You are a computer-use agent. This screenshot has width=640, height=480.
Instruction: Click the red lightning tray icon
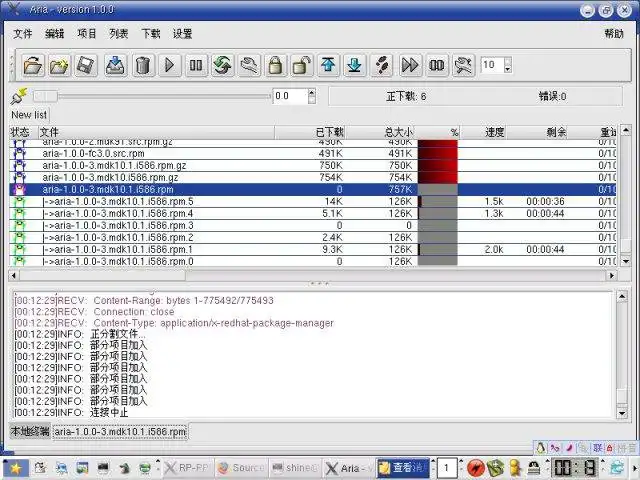coord(476,468)
